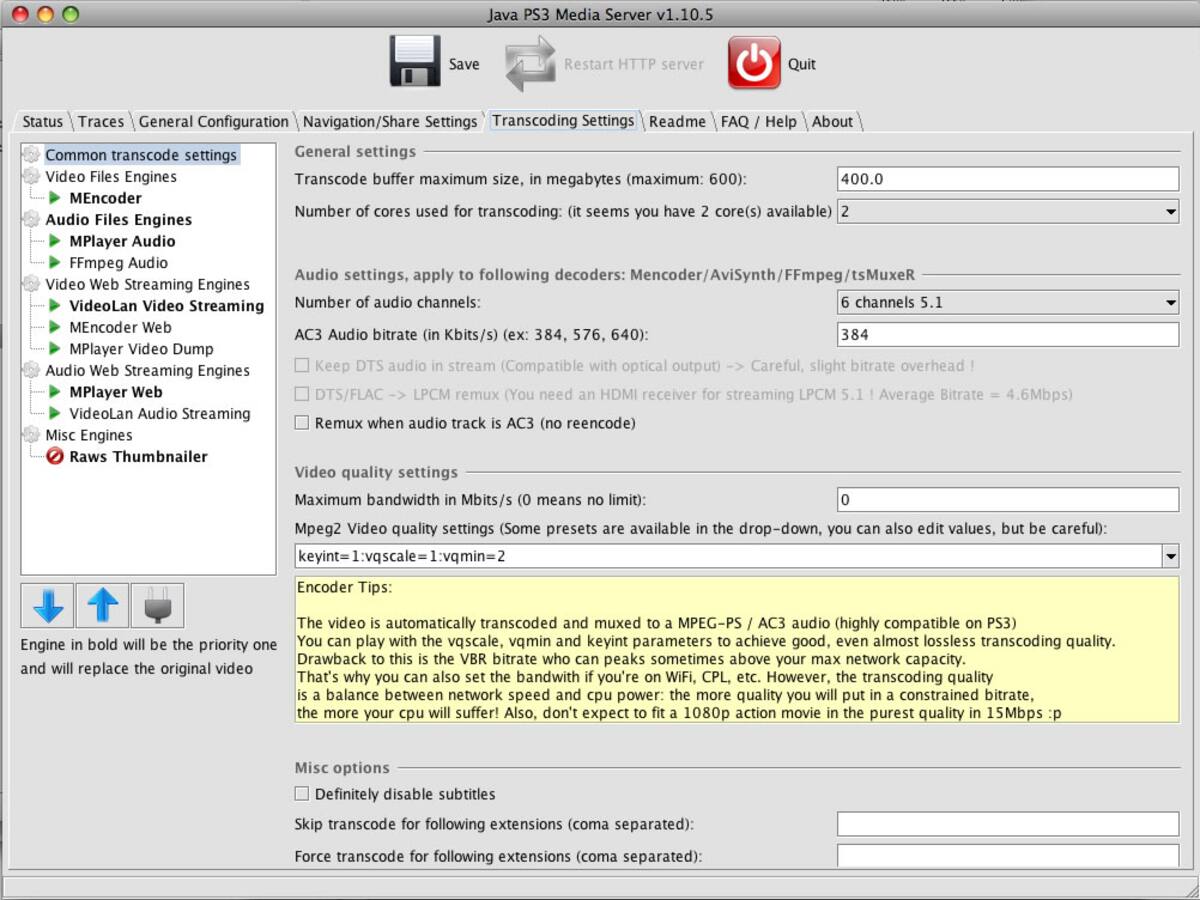Click gear icon beside Common transcode settings
Screen dimensions: 1200x900
[32, 155]
